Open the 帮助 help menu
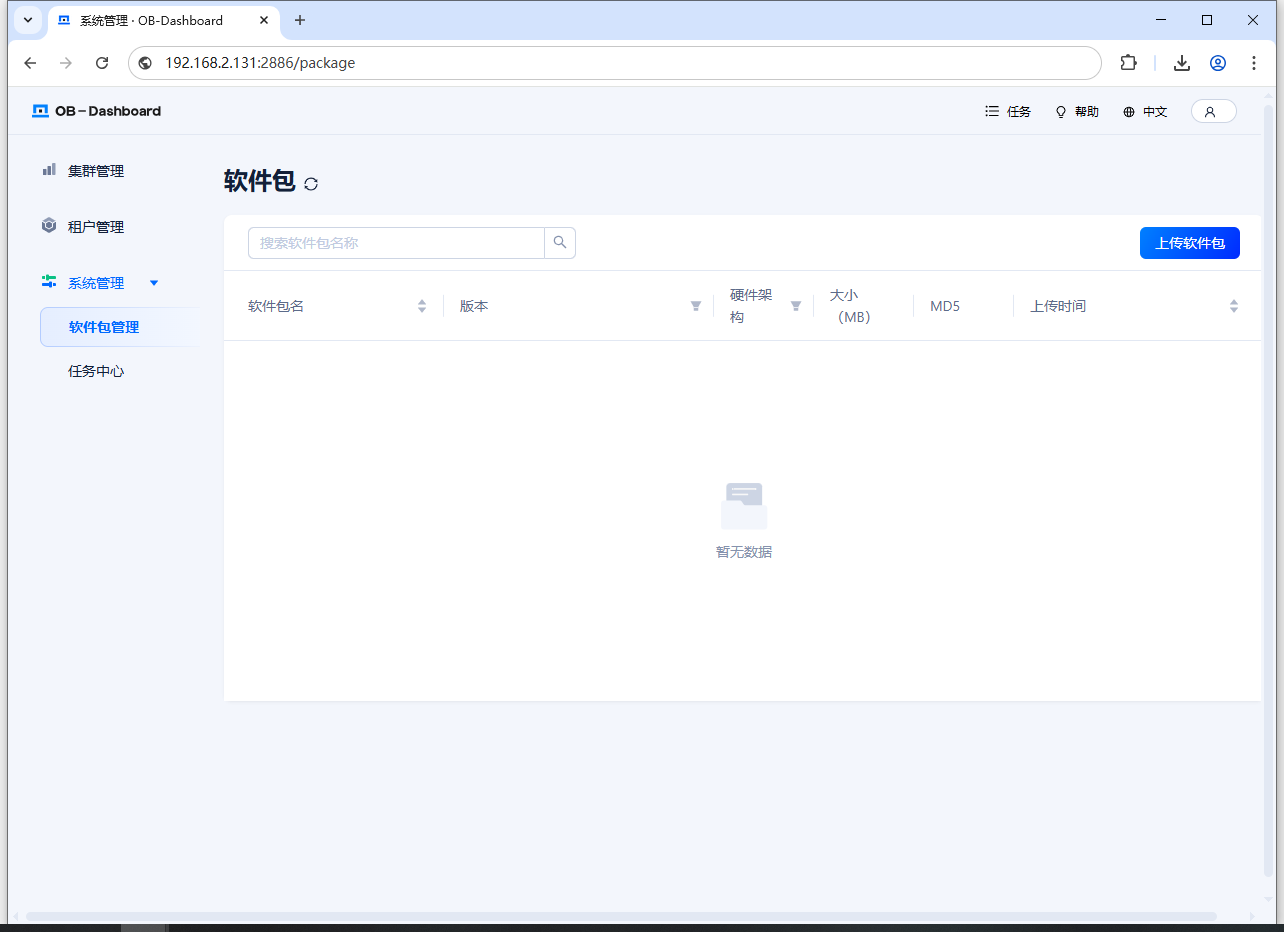This screenshot has width=1284, height=932. point(1077,112)
